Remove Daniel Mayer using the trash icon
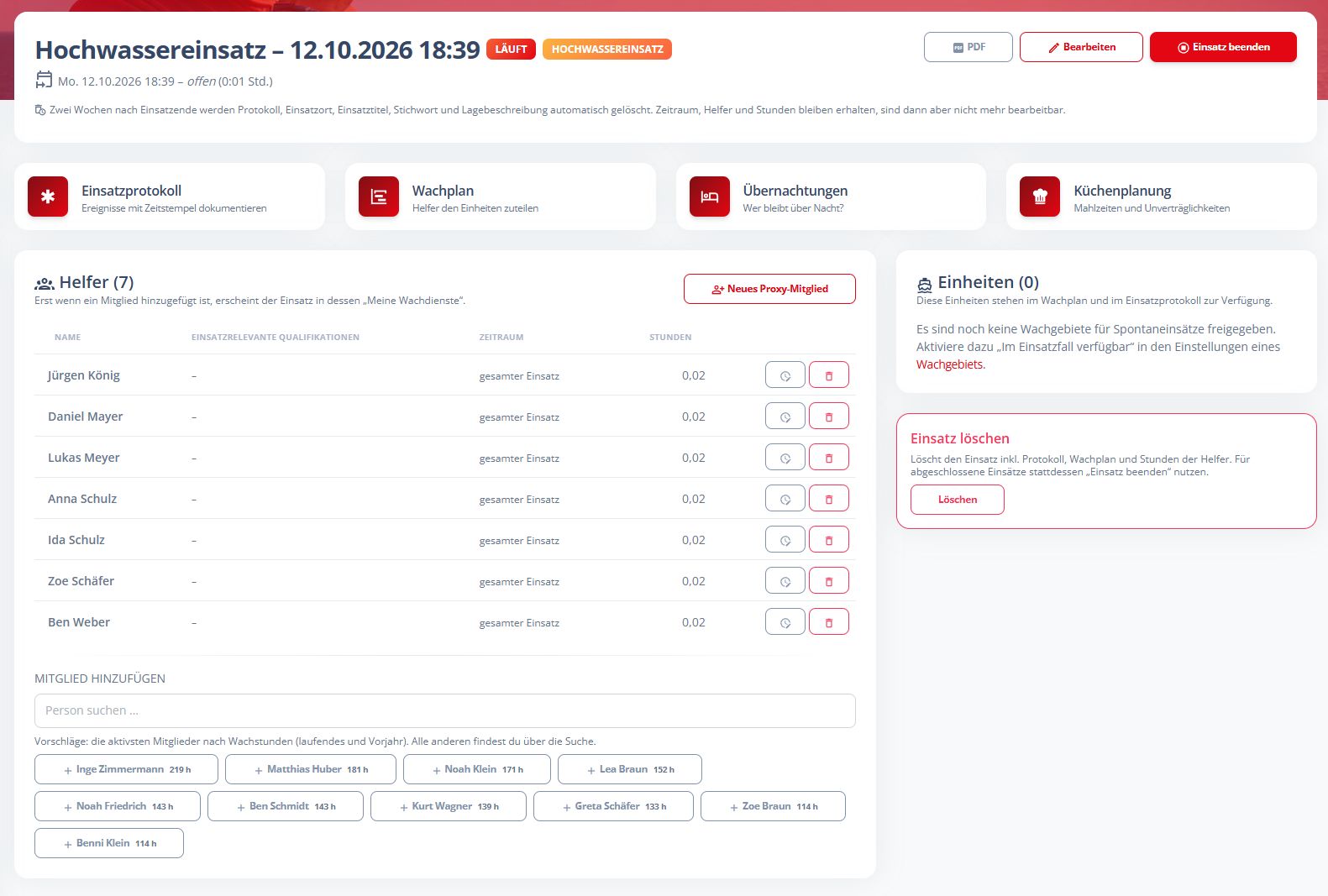This screenshot has width=1328, height=896. 829,417
